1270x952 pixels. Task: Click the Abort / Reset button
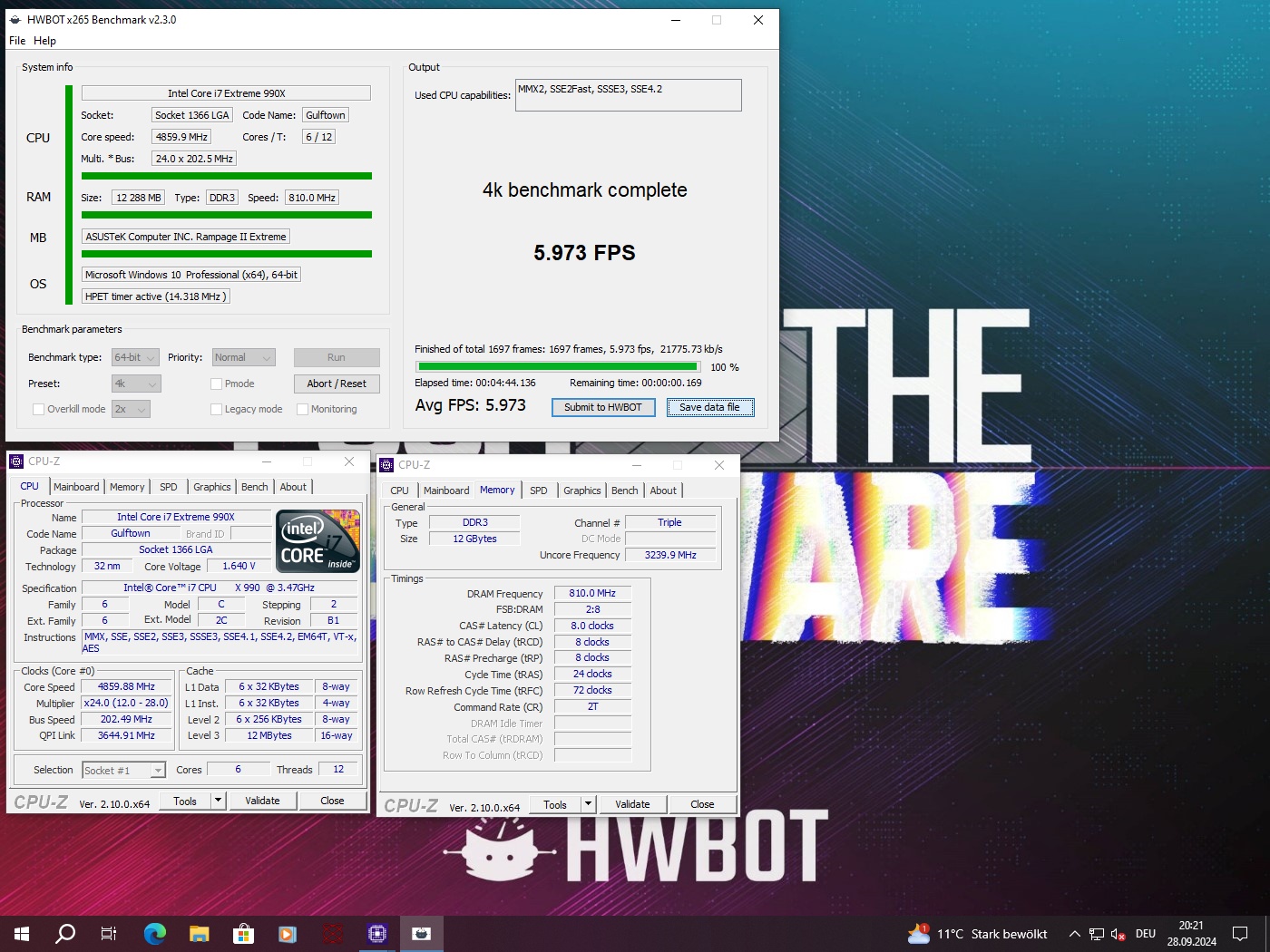pos(337,384)
